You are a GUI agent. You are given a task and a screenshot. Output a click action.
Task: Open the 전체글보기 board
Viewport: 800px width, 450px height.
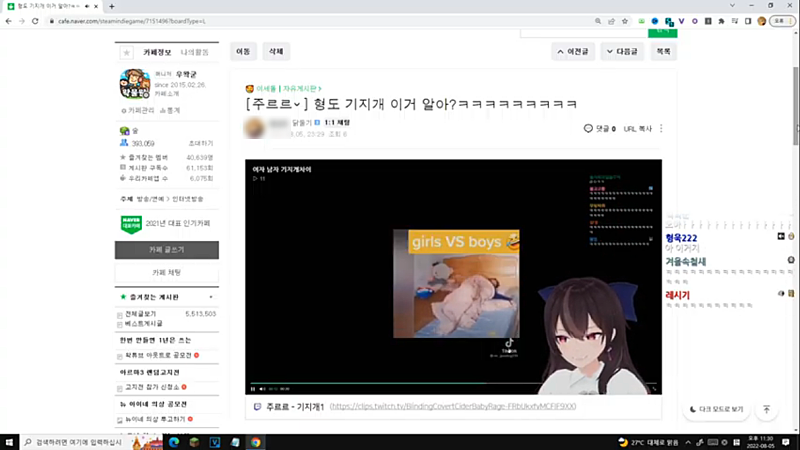coord(141,314)
